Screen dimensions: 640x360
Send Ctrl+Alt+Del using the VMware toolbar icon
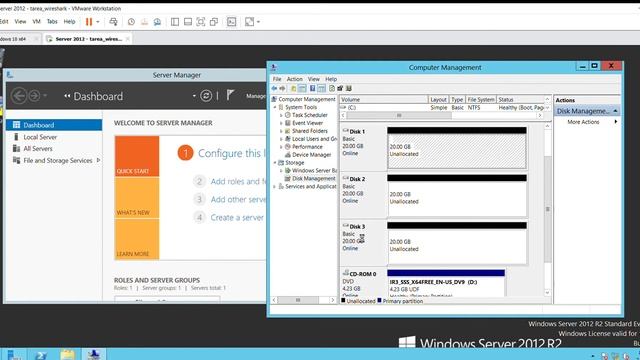tap(113, 22)
